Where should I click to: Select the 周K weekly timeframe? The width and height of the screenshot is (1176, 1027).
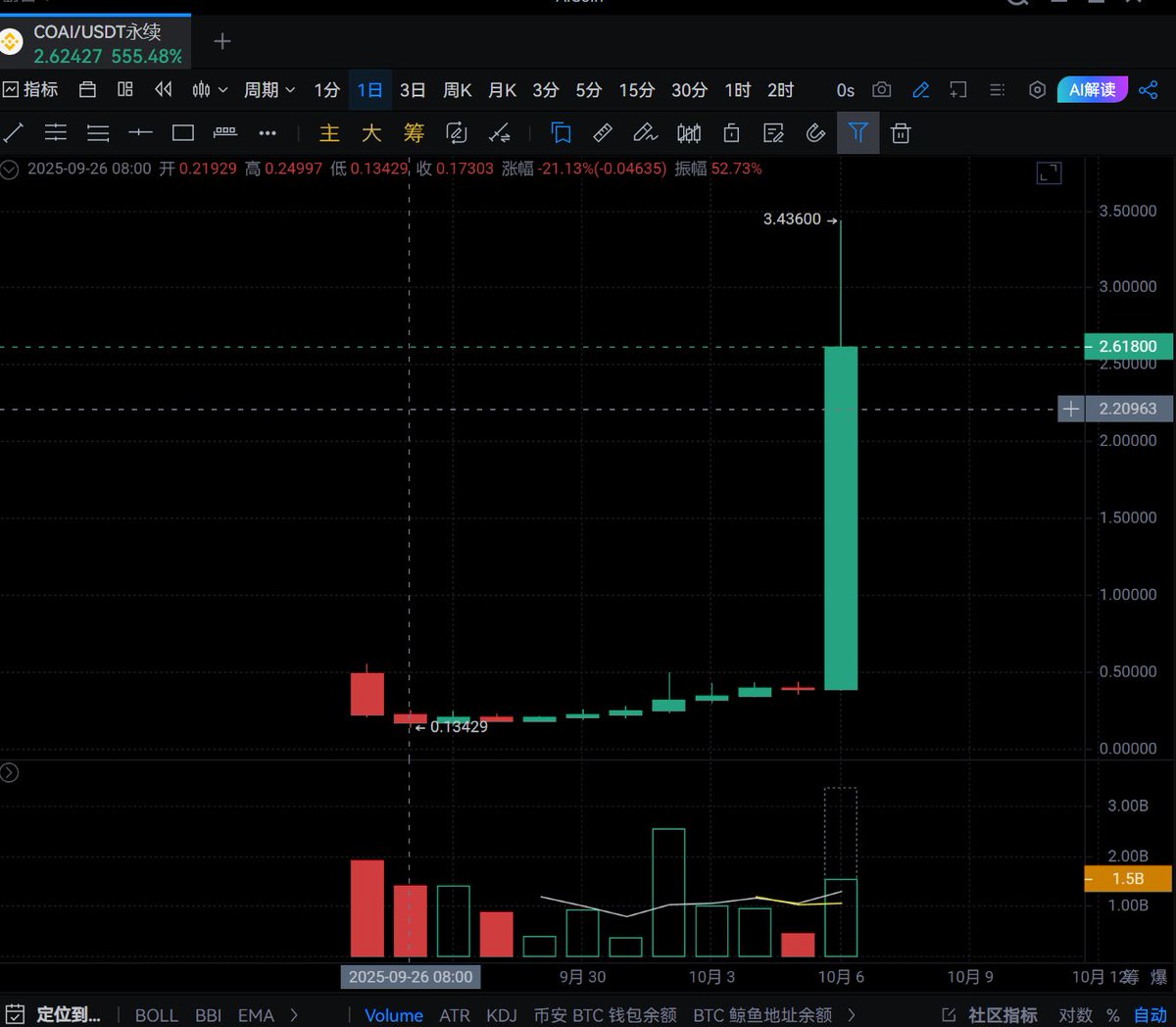point(458,90)
